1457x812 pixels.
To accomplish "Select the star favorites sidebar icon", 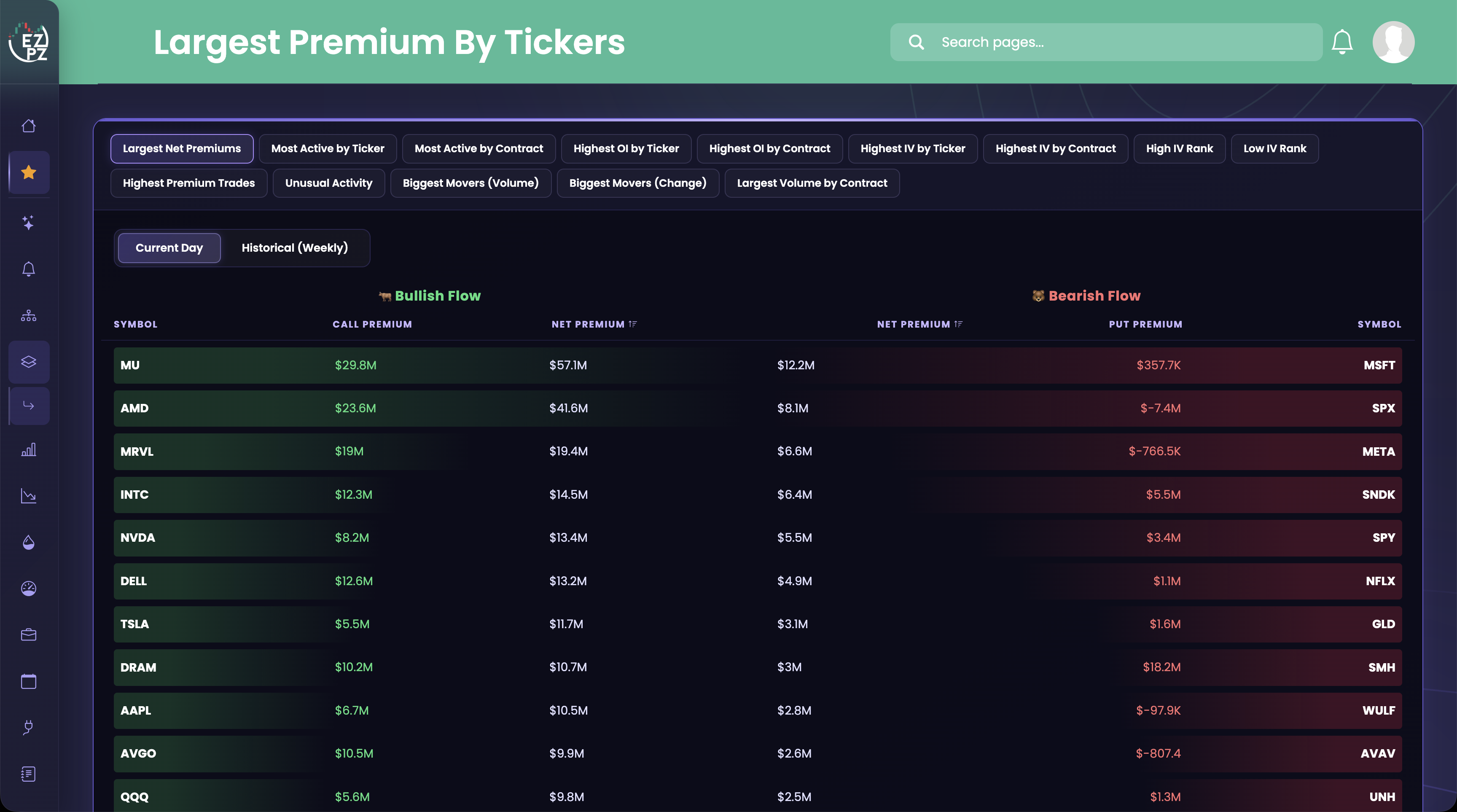I will [x=29, y=172].
